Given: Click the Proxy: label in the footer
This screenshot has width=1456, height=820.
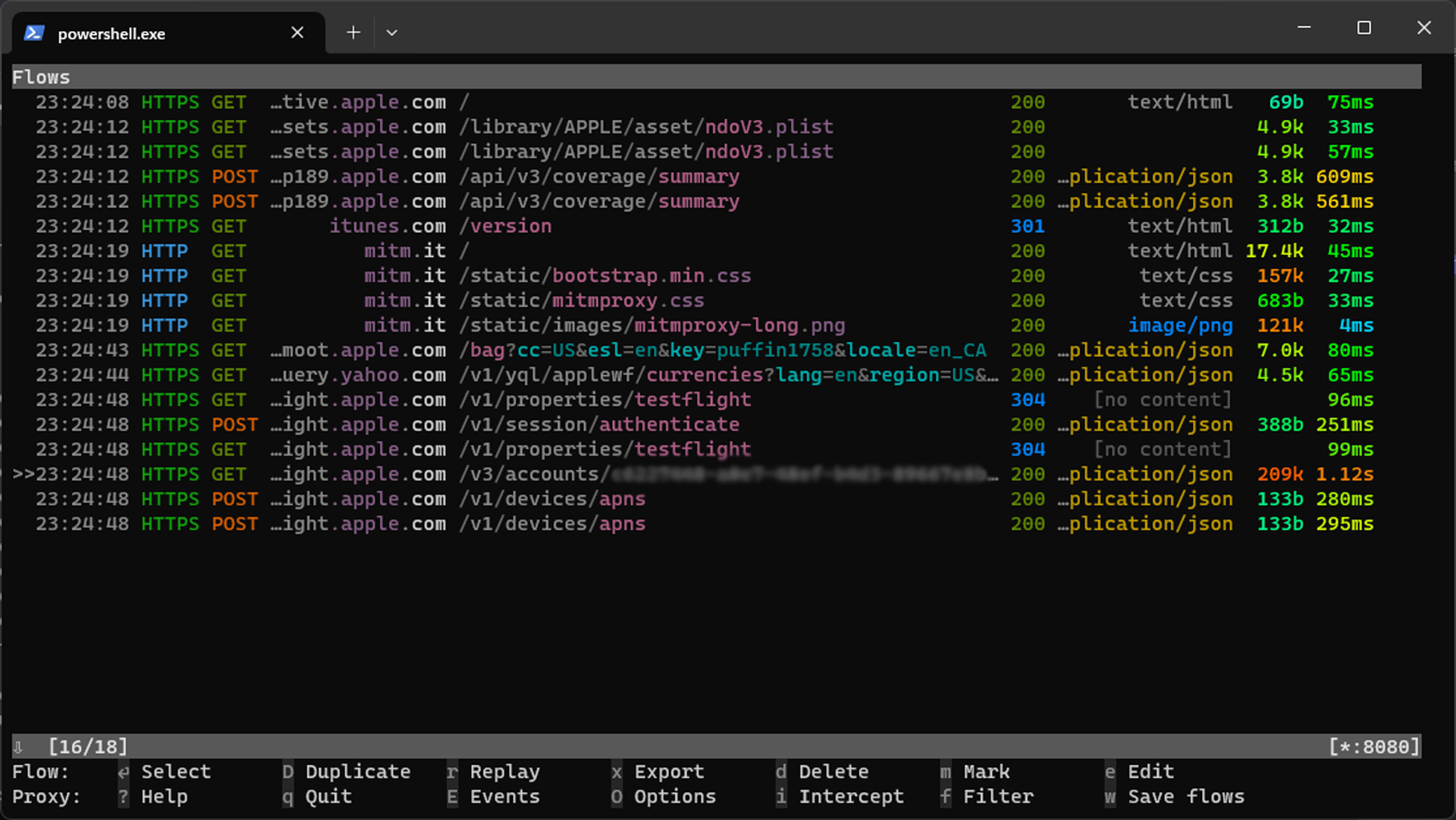Looking at the screenshot, I should [47, 797].
